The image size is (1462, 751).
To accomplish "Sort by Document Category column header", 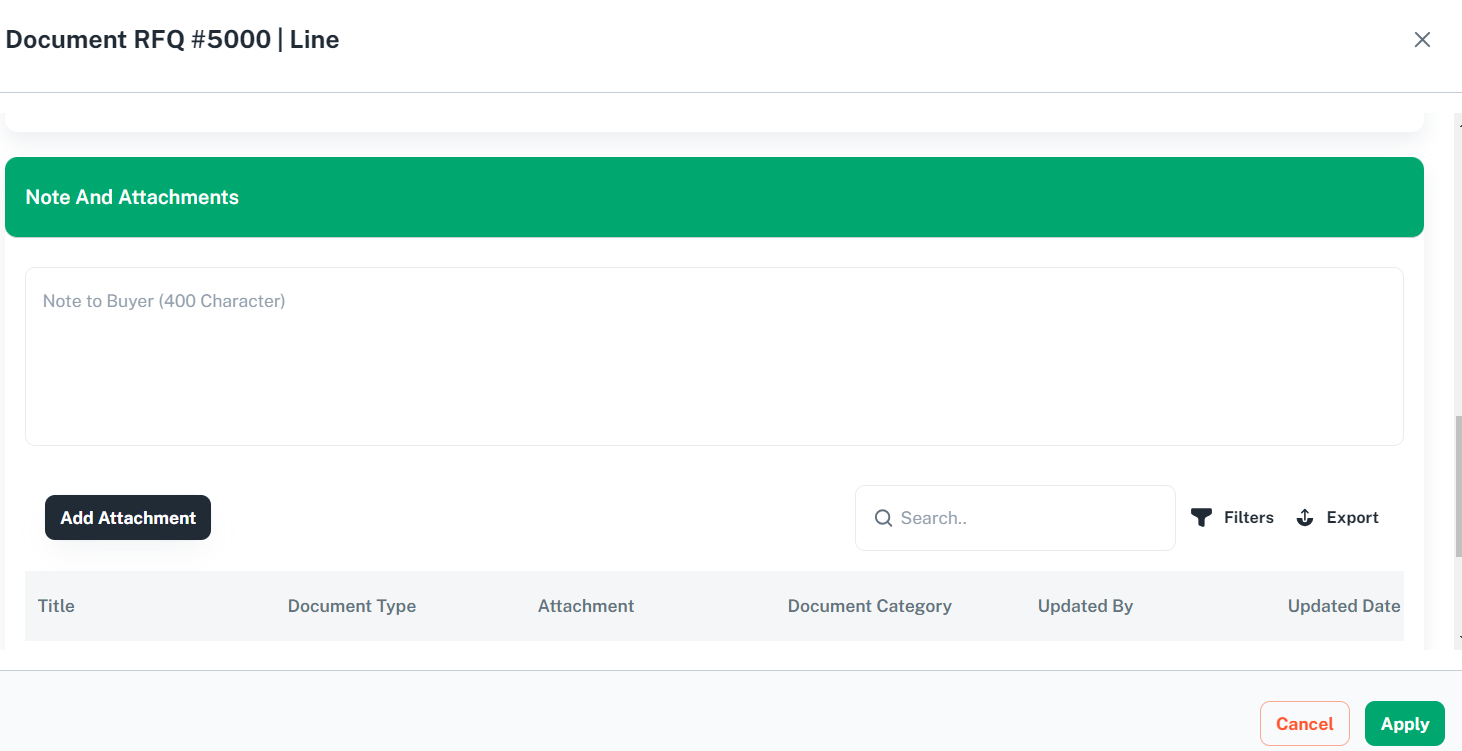I will click(869, 606).
